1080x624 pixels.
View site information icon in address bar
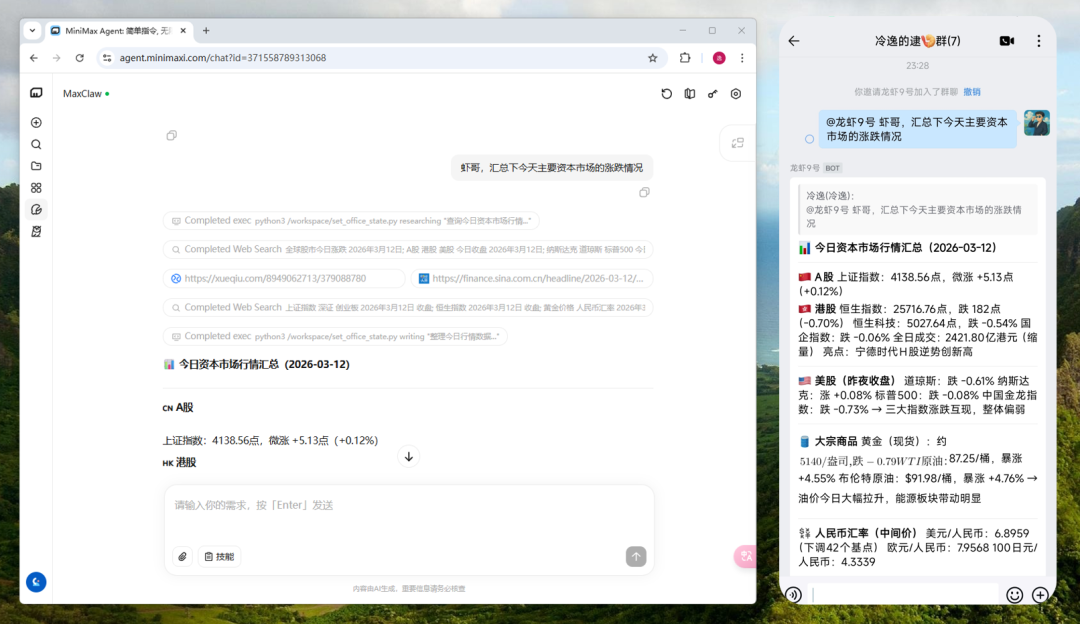pyautogui.click(x=107, y=58)
